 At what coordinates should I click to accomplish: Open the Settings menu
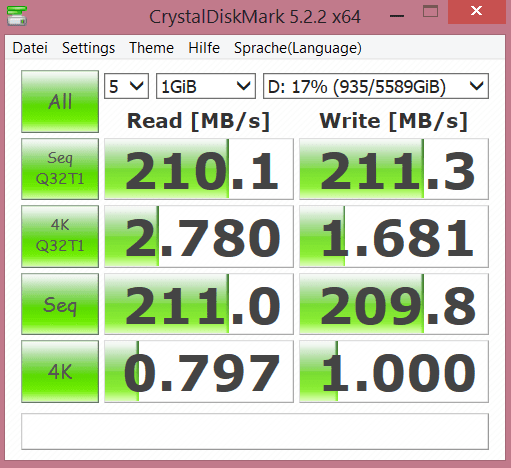coord(88,48)
